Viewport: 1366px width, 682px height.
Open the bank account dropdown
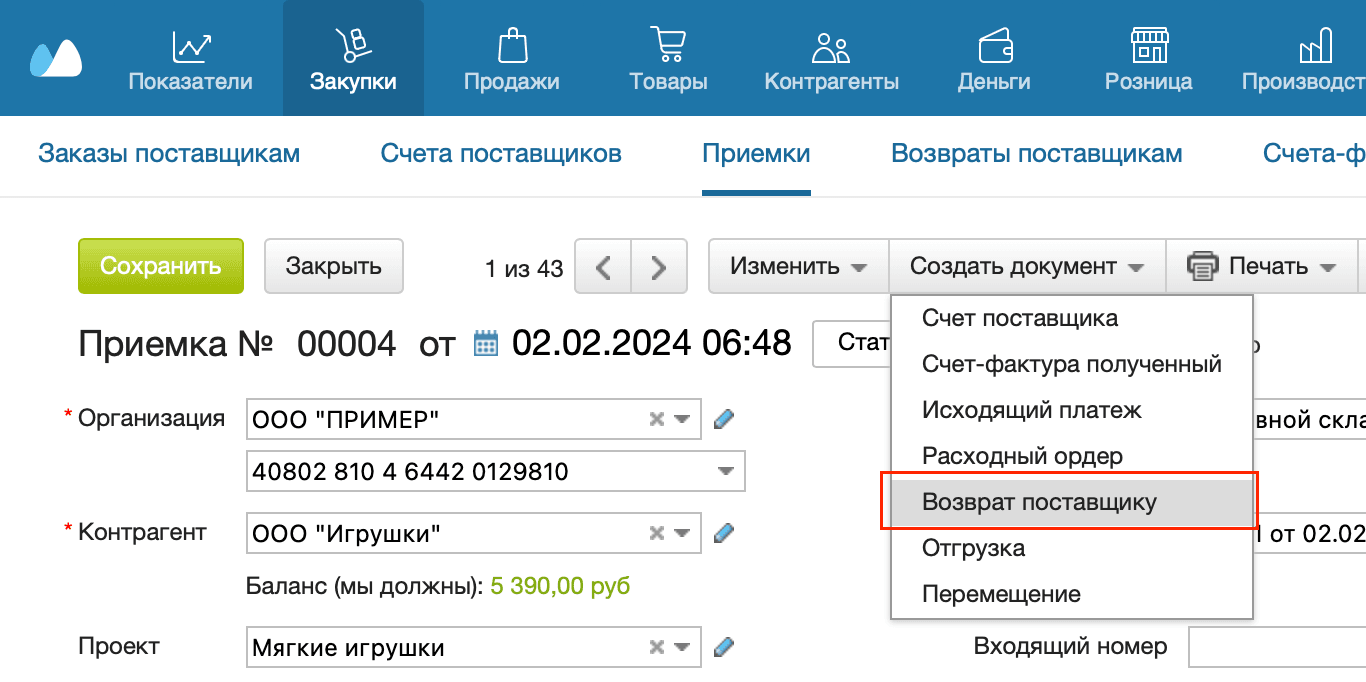(727, 471)
